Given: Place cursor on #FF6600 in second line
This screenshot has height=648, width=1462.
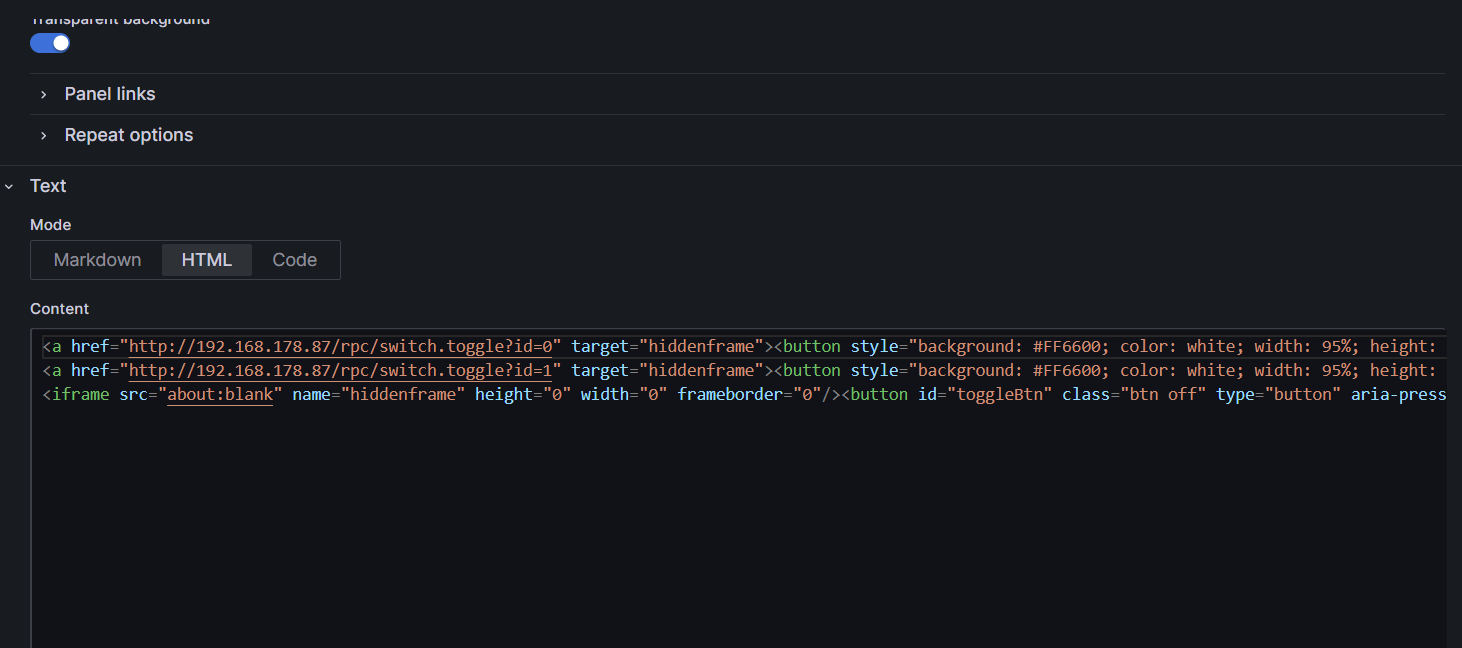Looking at the screenshot, I should click(x=1067, y=371).
